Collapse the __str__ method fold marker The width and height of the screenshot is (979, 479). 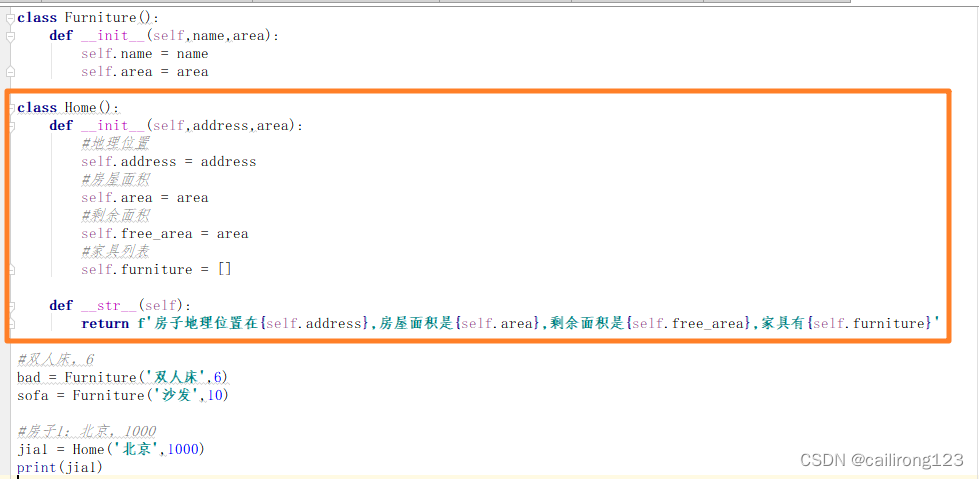(x=10, y=305)
